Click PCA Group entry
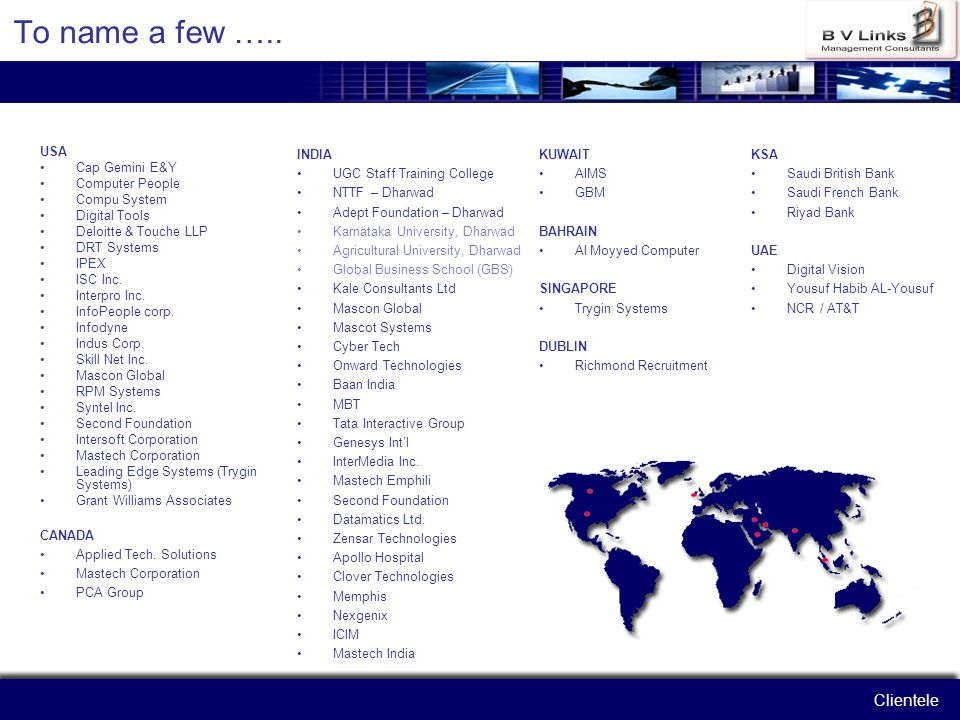 [x=110, y=593]
